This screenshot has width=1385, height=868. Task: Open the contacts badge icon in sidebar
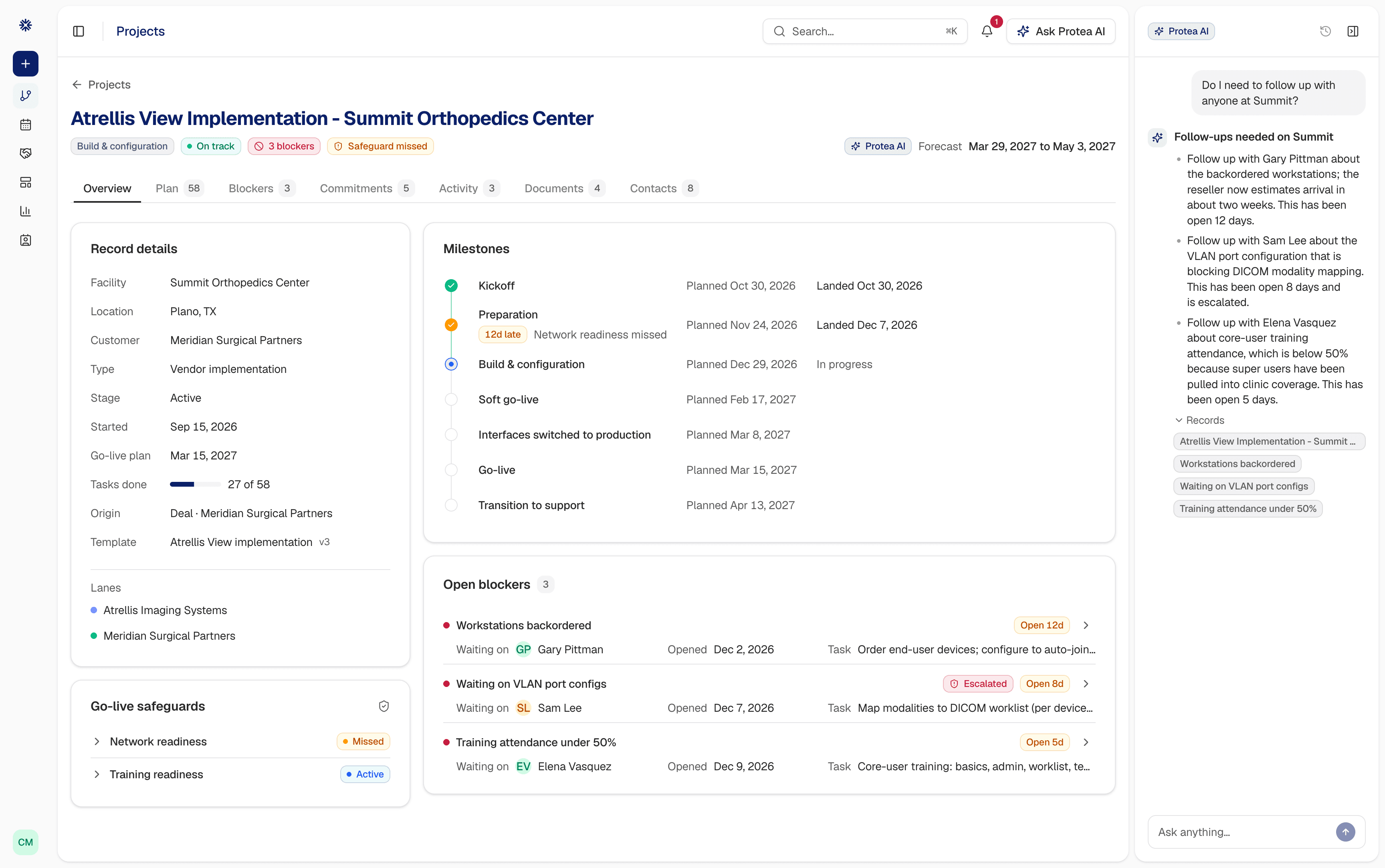point(25,240)
